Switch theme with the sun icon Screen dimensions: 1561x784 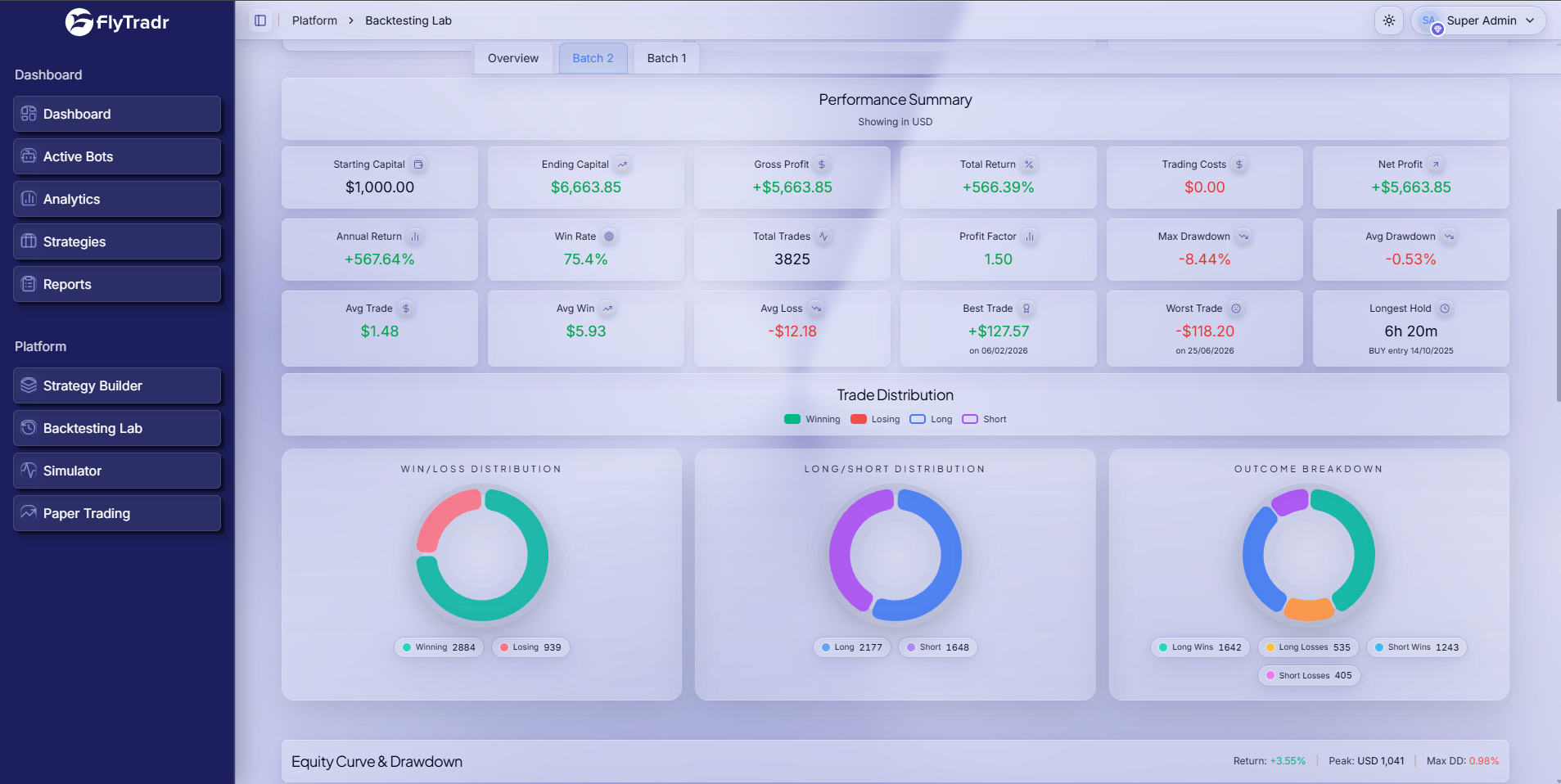point(1389,20)
